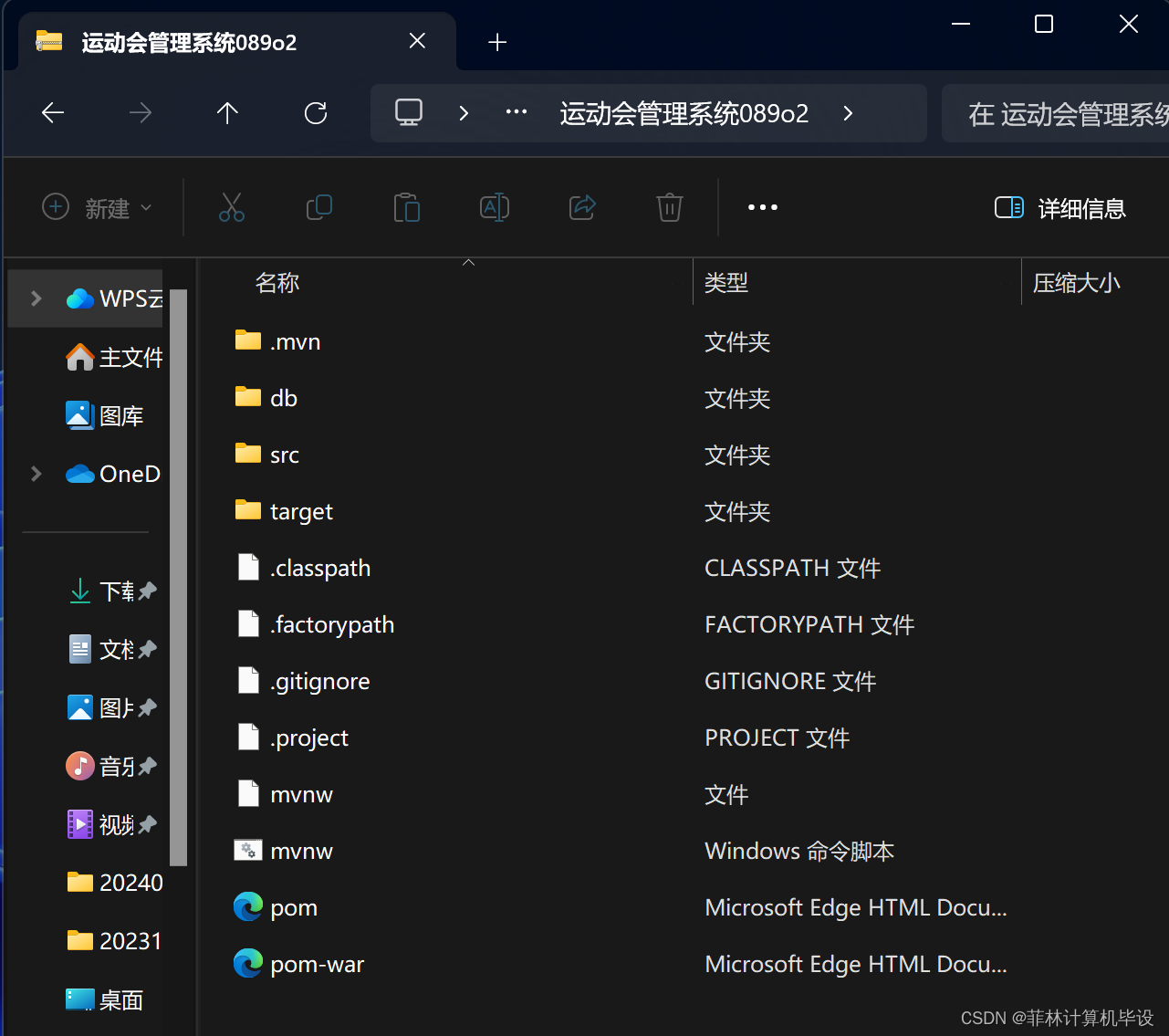The height and width of the screenshot is (1036, 1169).
Task: Click the Up navigation arrow icon
Action: (227, 112)
